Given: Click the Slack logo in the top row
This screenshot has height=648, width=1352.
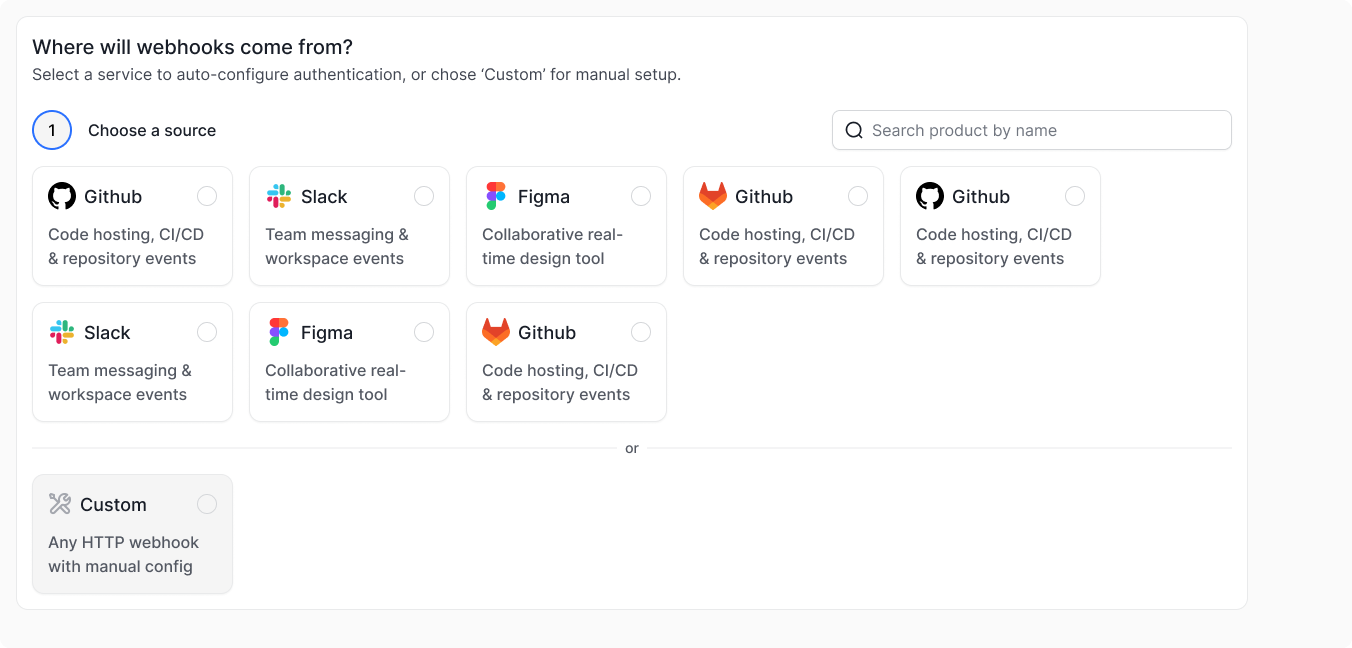Looking at the screenshot, I should click(x=279, y=196).
